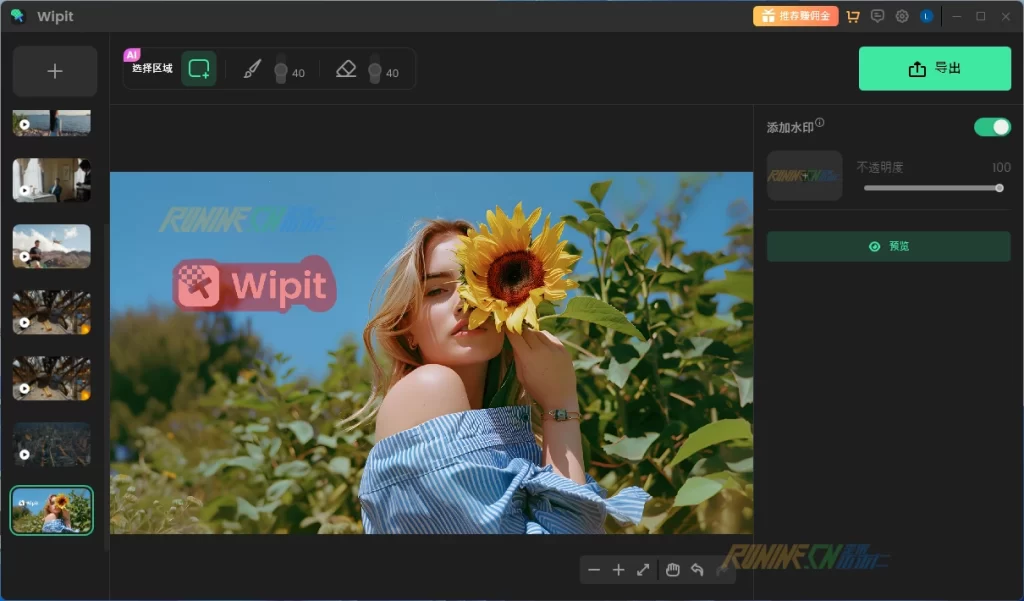Toggle the 添加水印 watermark switch
This screenshot has width=1024, height=601.
992,127
